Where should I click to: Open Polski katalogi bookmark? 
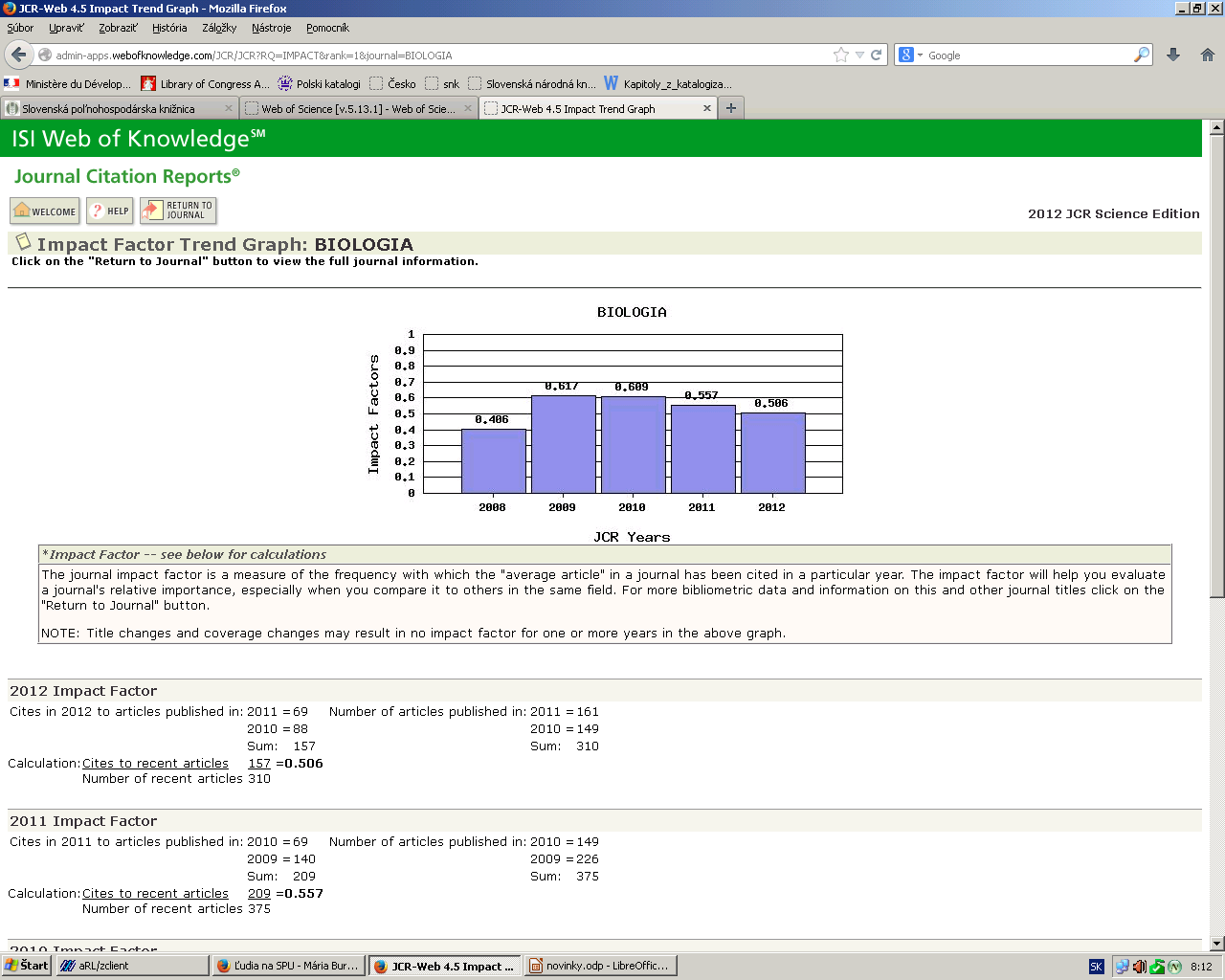point(320,83)
